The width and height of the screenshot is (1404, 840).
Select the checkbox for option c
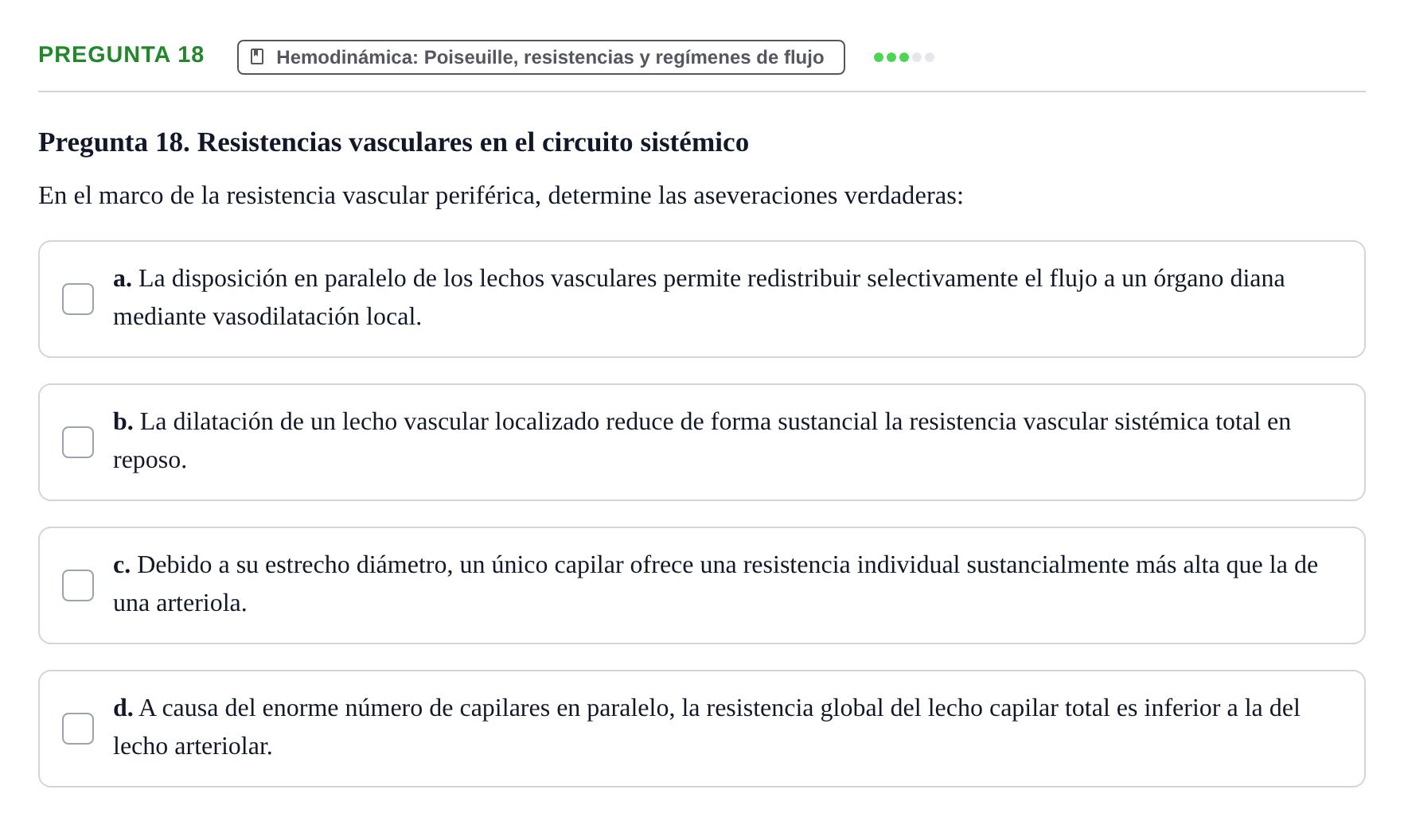pos(78,585)
